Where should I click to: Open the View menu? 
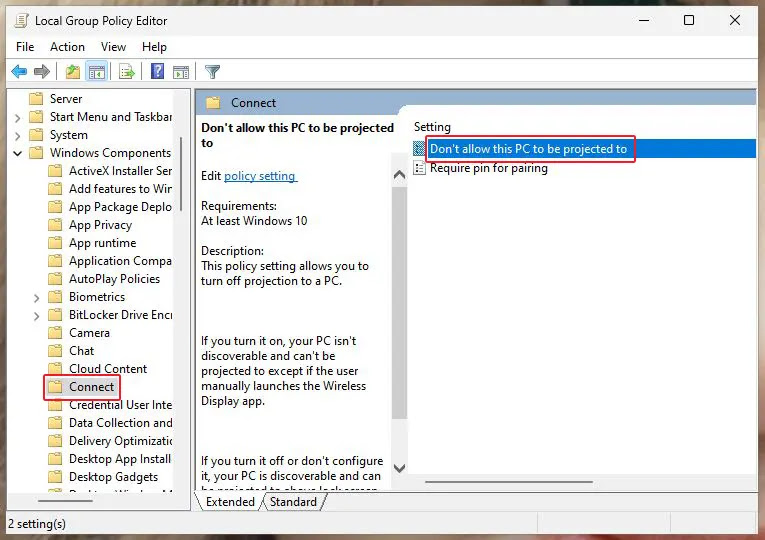tap(113, 47)
